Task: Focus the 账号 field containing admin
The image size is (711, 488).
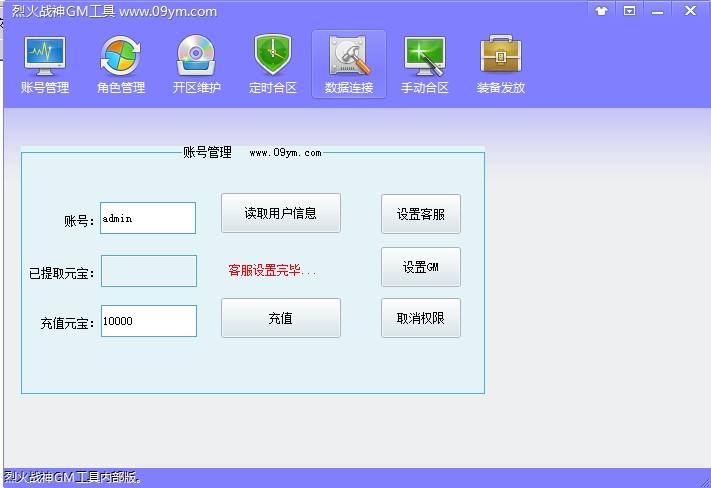Action: click(x=148, y=218)
